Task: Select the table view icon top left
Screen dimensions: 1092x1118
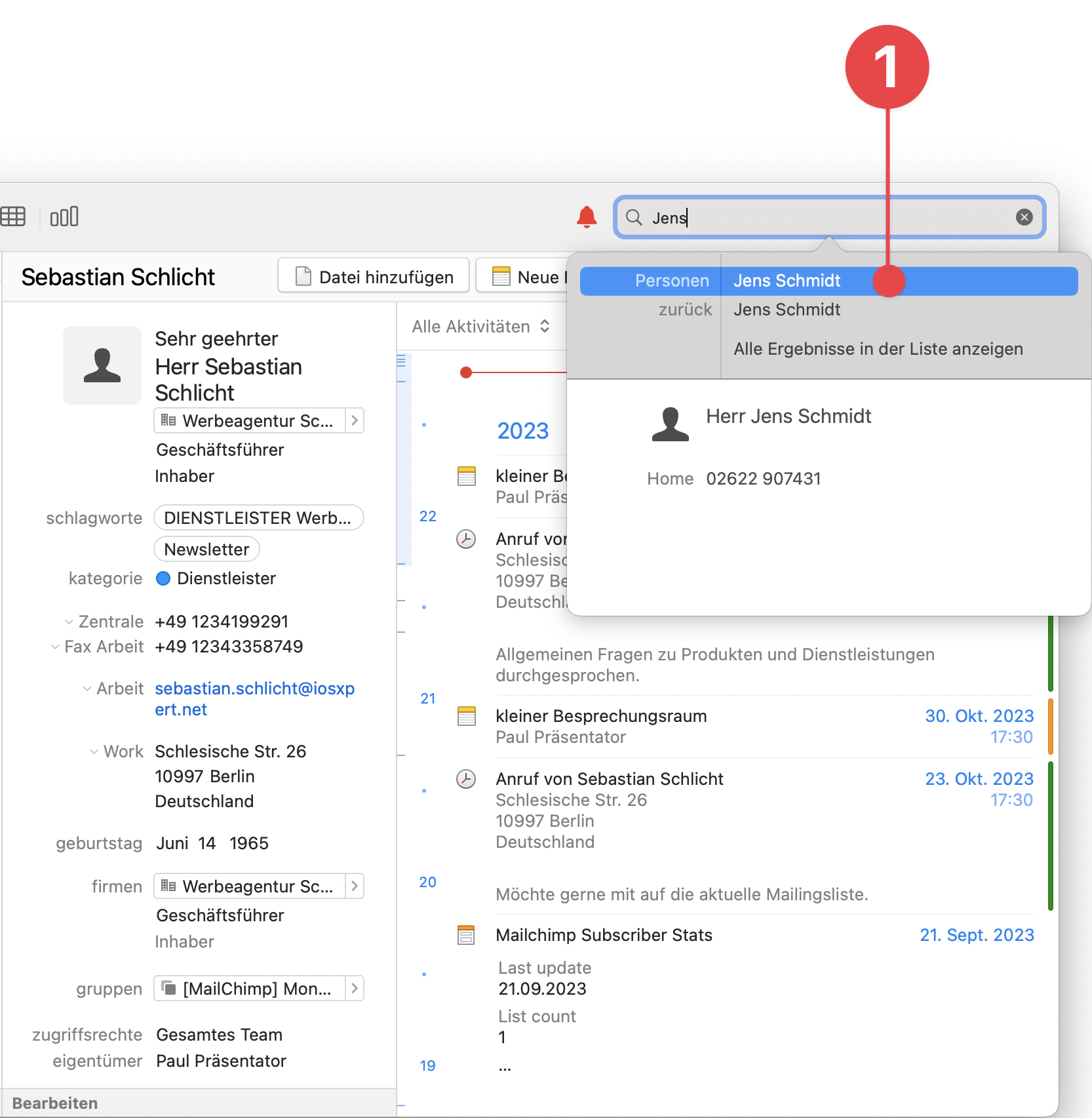Action: 14,216
